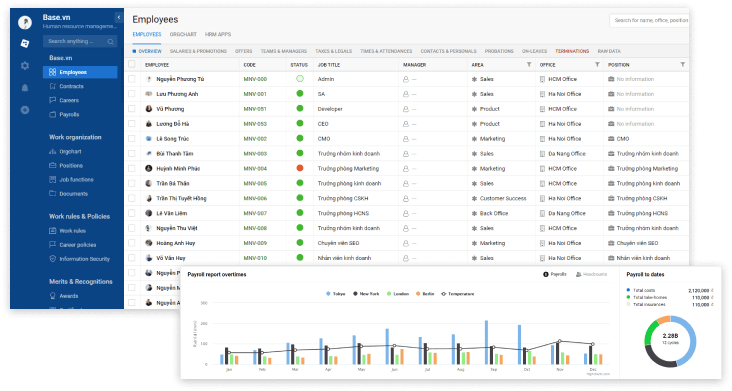Open the notifications bell icon

(x=25, y=88)
